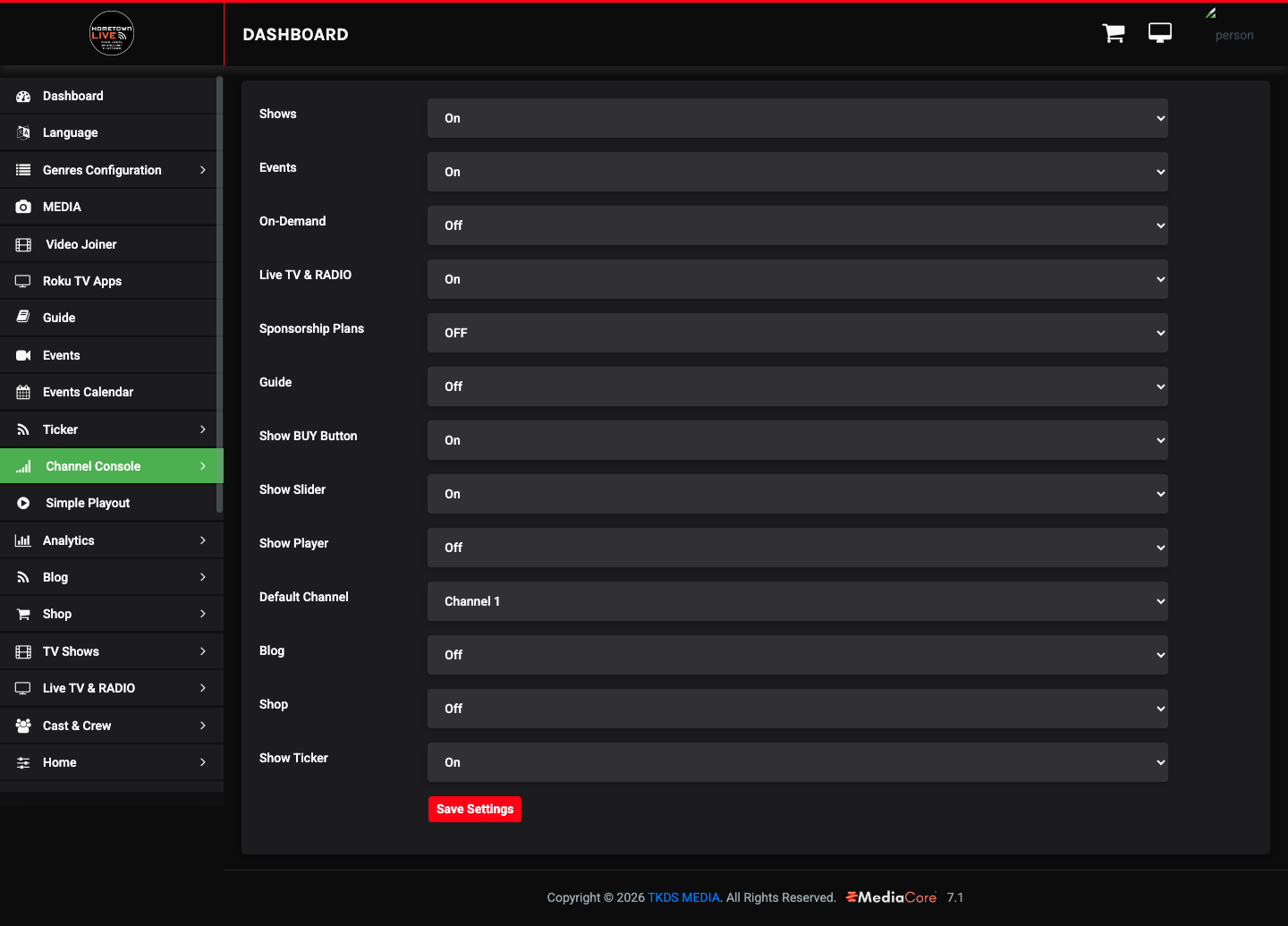Open the Show BUY Button dropdown
The image size is (1288, 926).
[x=798, y=440]
